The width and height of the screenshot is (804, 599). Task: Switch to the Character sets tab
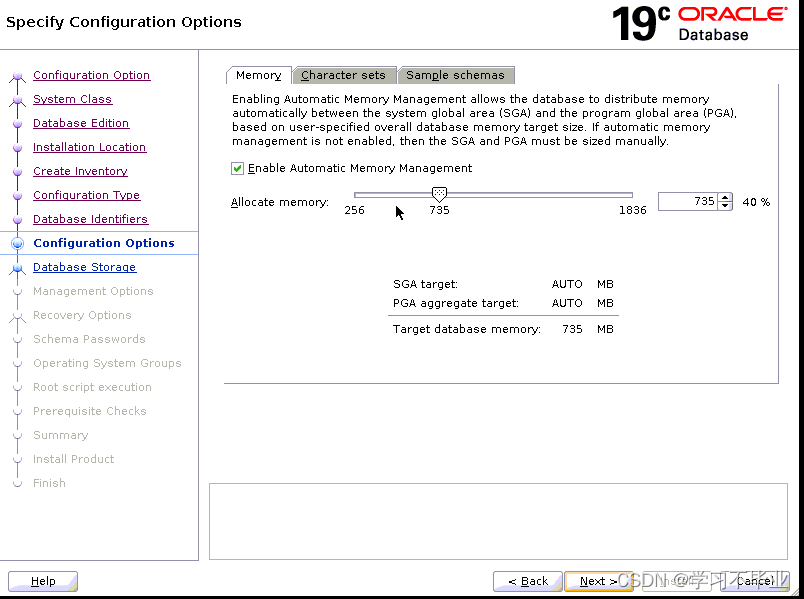tap(344, 74)
